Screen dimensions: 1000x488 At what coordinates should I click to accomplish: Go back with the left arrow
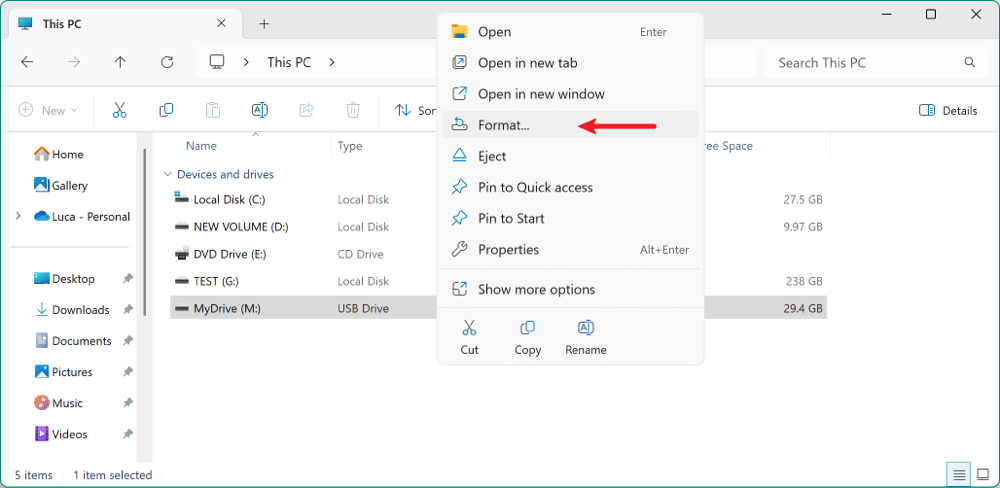tap(27, 62)
